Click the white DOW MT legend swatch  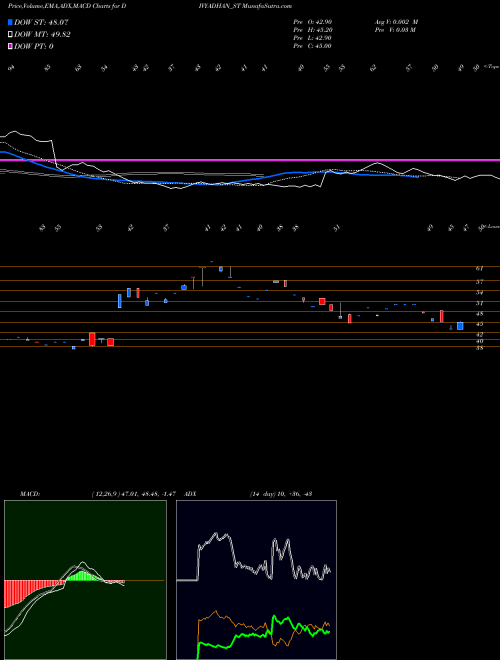point(10,35)
